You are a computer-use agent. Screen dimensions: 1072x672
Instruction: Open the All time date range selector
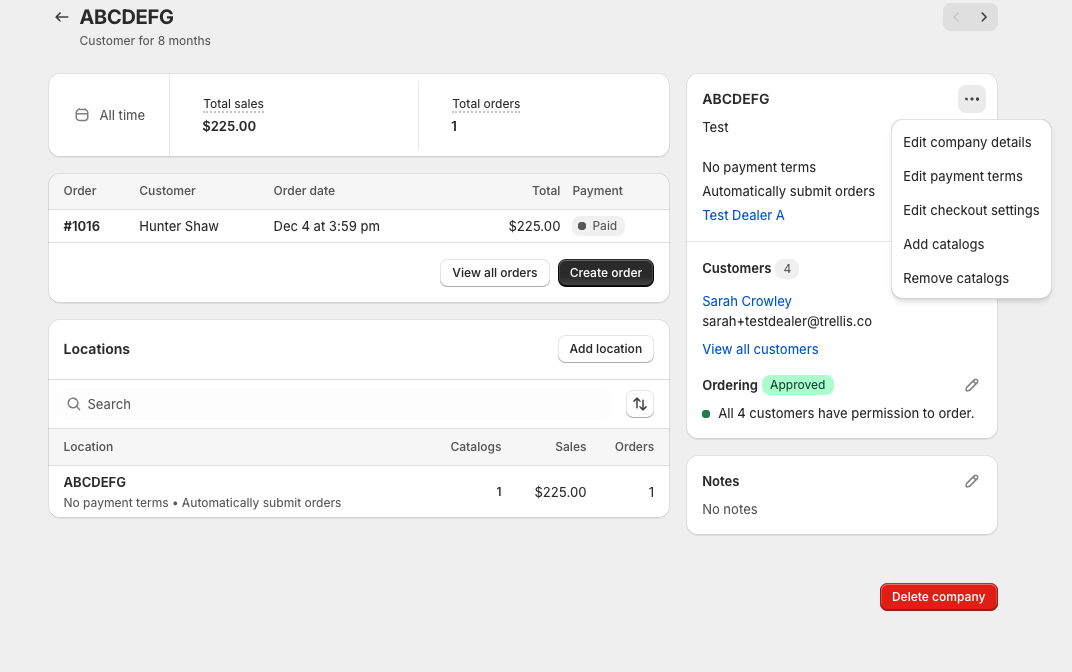pyautogui.click(x=109, y=115)
